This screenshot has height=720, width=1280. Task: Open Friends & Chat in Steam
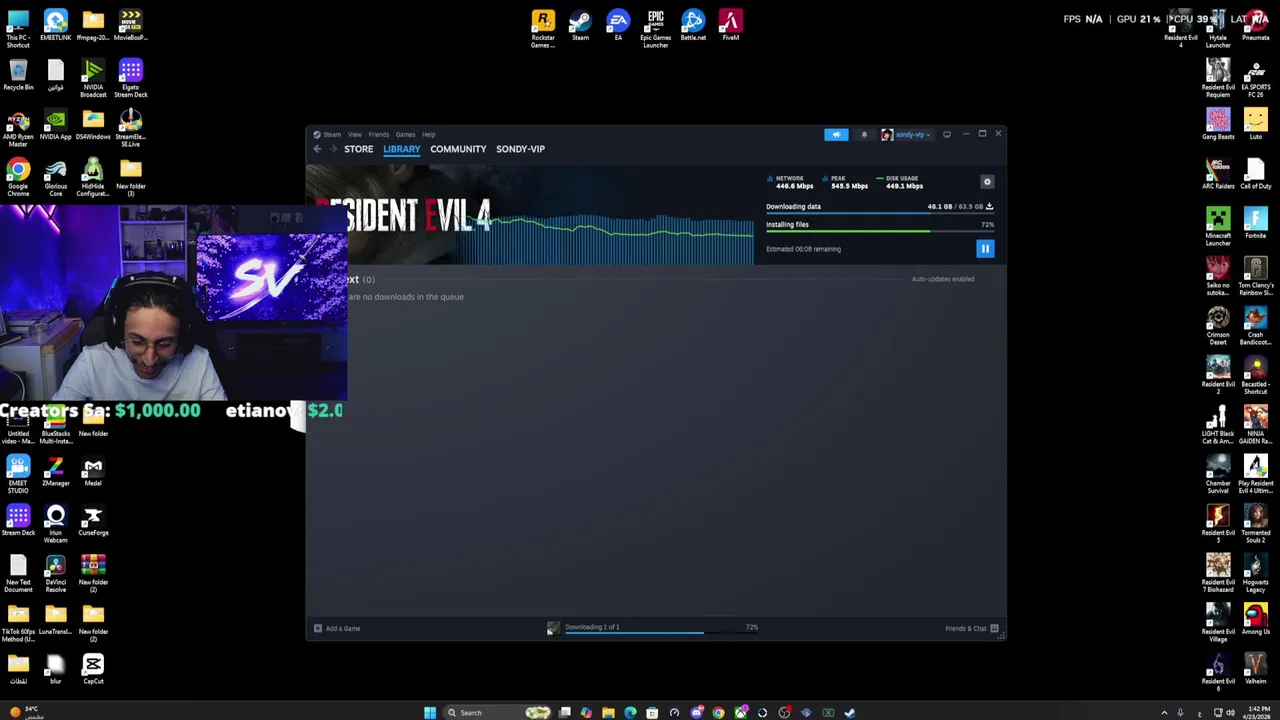pyautogui.click(x=972, y=629)
